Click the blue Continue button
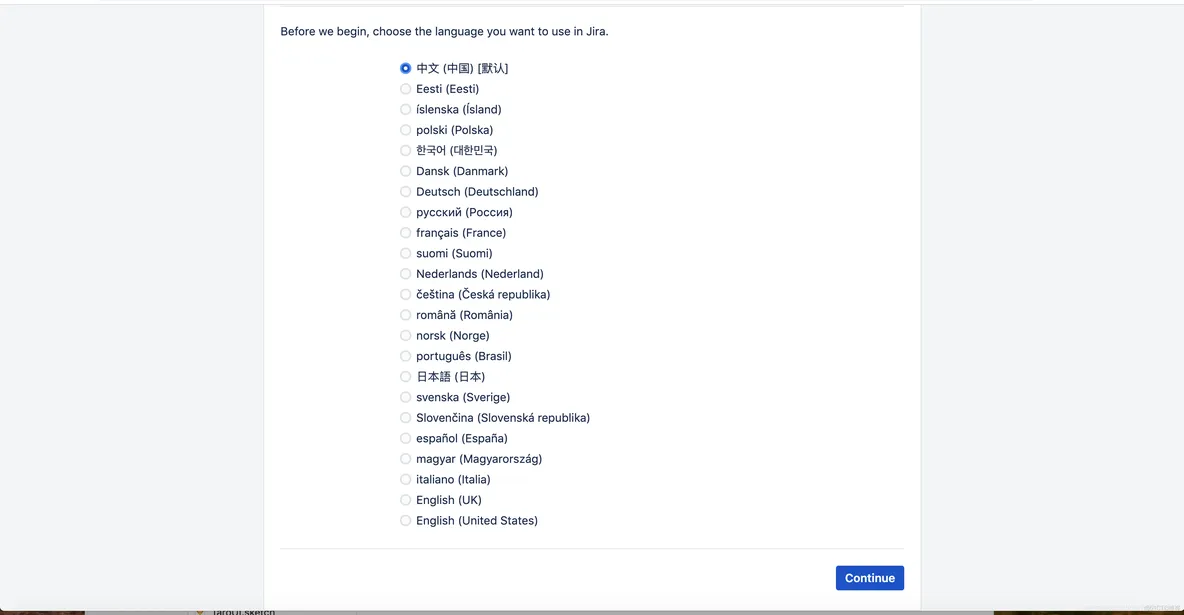1184x615 pixels. pyautogui.click(x=869, y=578)
